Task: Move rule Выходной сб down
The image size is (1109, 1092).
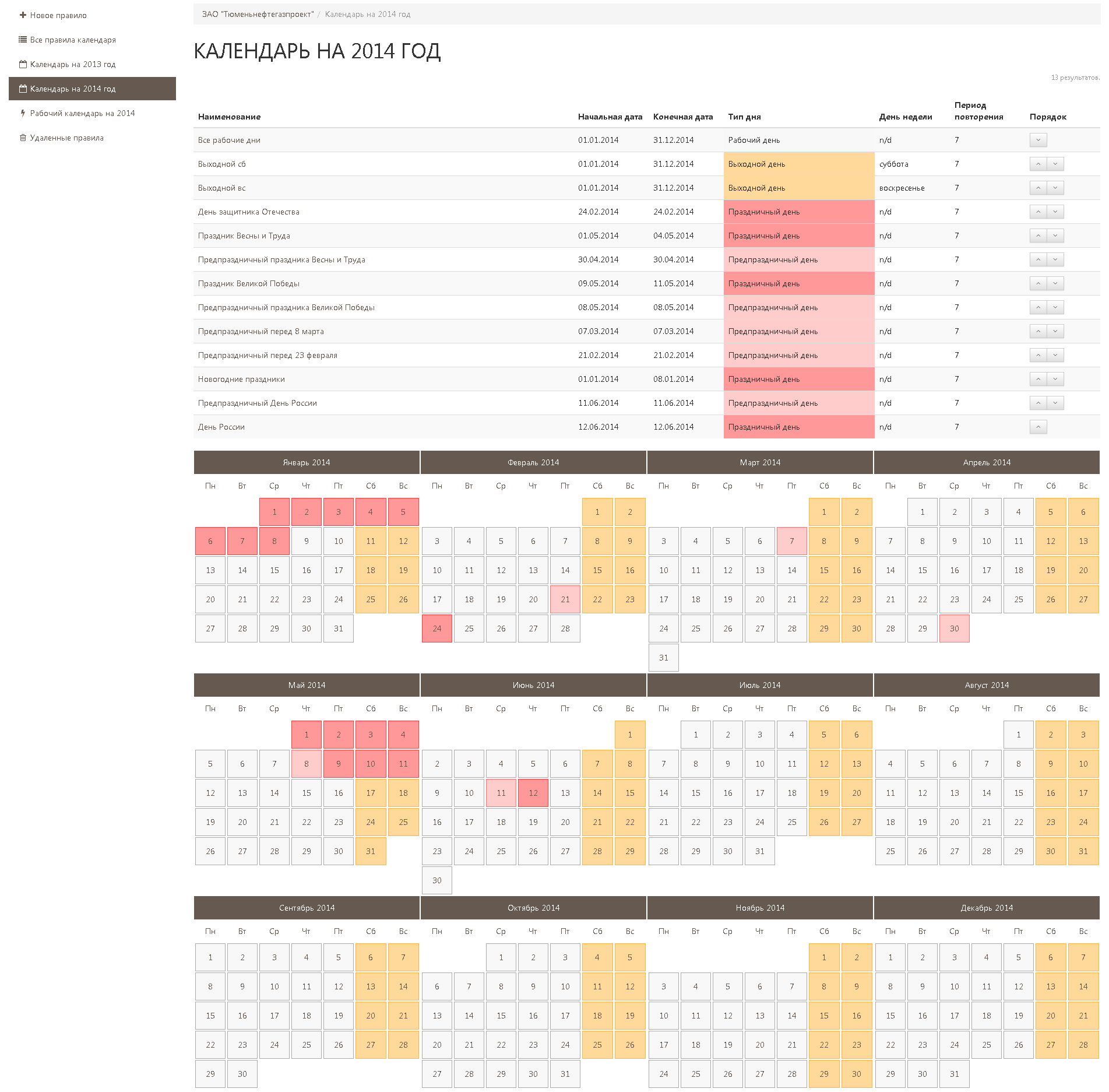Action: pyautogui.click(x=1055, y=164)
